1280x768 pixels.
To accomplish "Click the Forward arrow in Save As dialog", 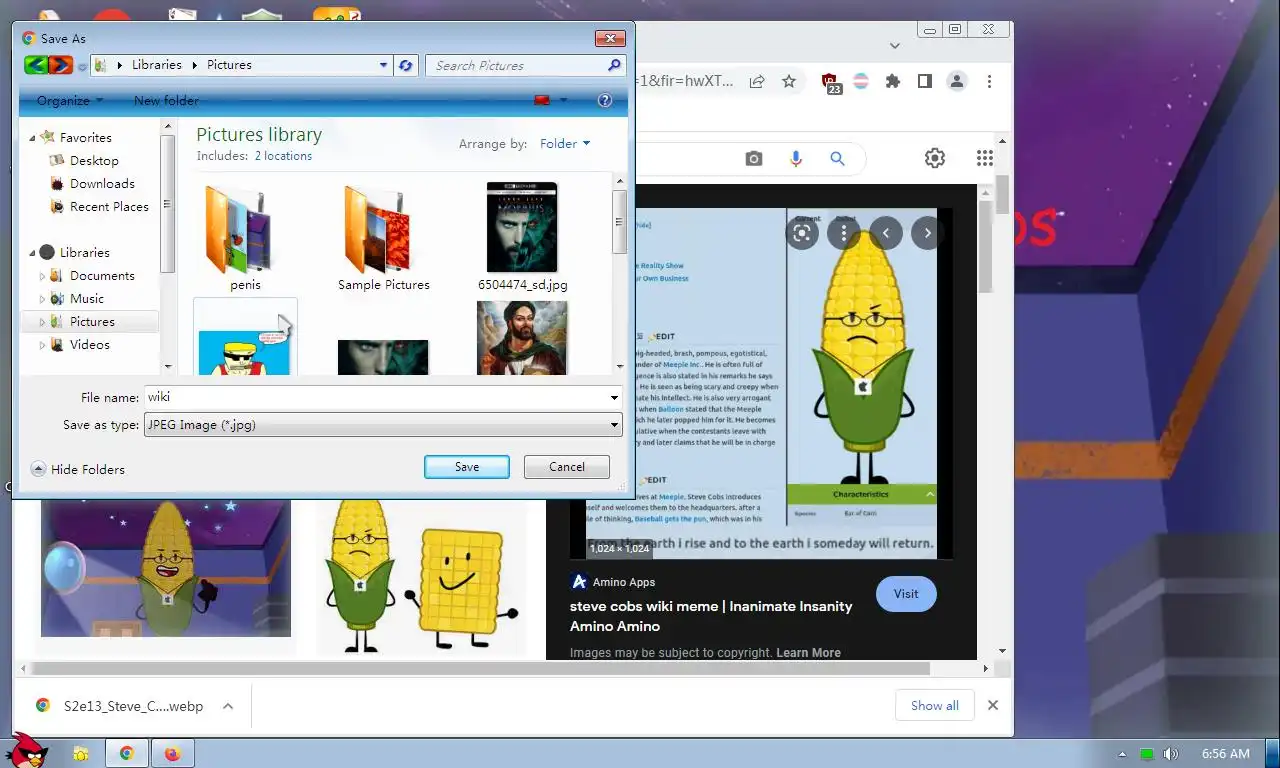I will point(60,65).
